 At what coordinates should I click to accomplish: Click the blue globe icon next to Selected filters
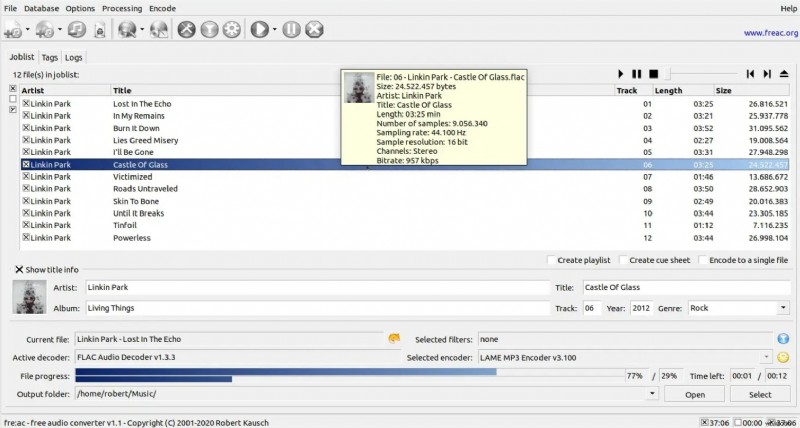point(783,339)
